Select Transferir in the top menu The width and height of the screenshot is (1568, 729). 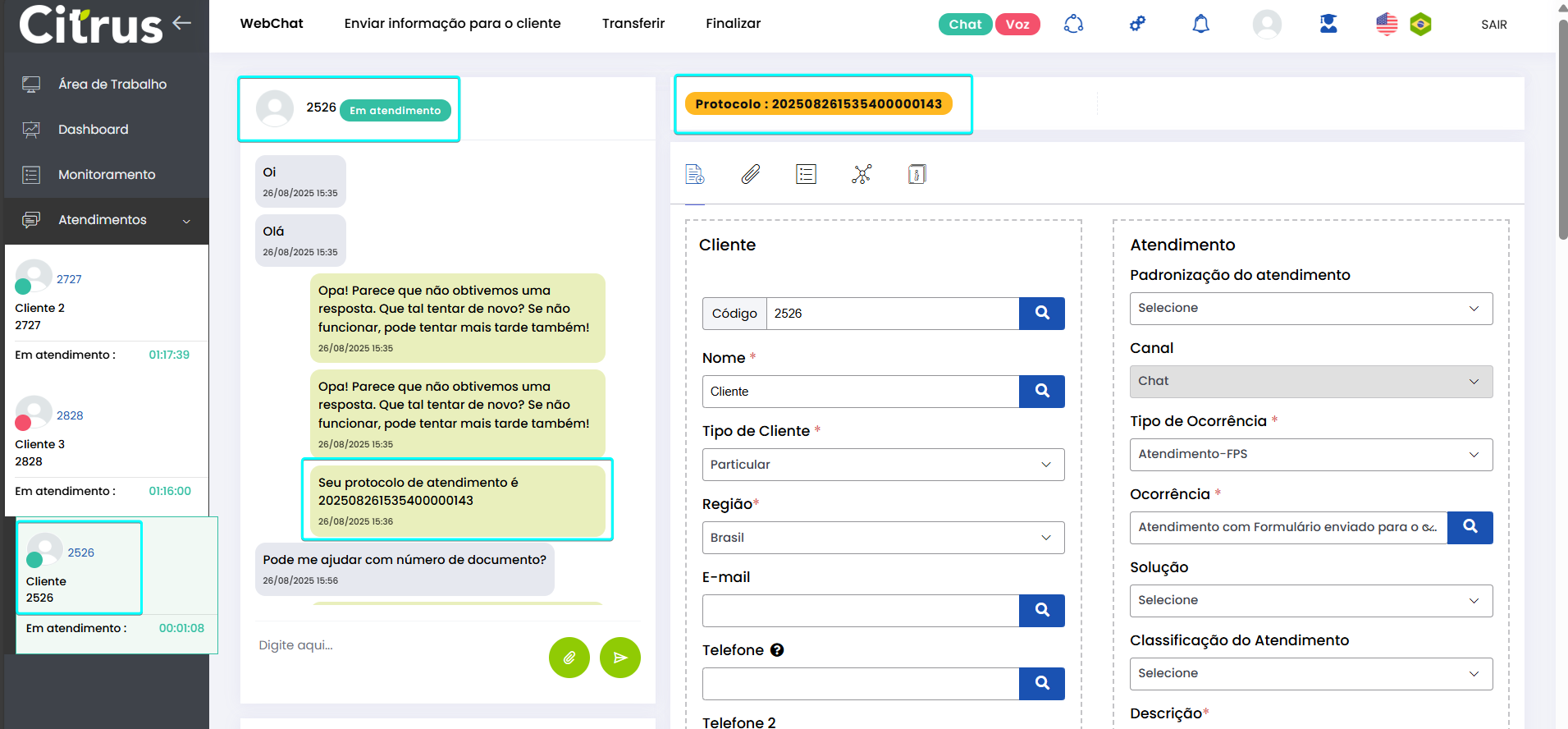(x=633, y=24)
